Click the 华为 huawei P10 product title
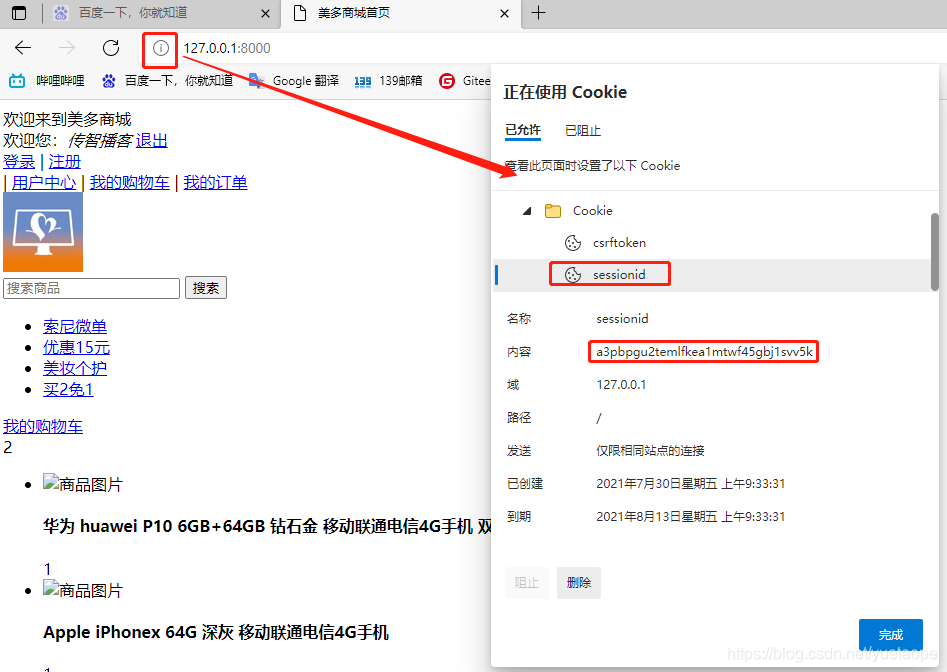The width and height of the screenshot is (947, 672). point(268,526)
